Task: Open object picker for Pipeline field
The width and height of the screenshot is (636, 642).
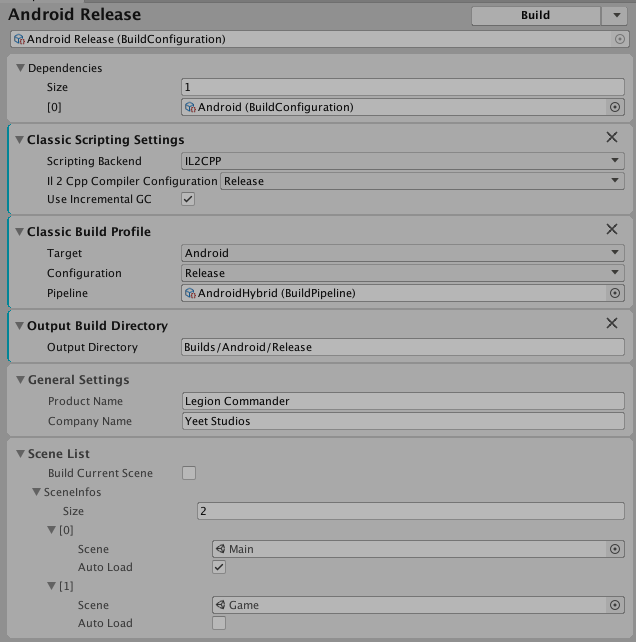Action: click(x=615, y=293)
